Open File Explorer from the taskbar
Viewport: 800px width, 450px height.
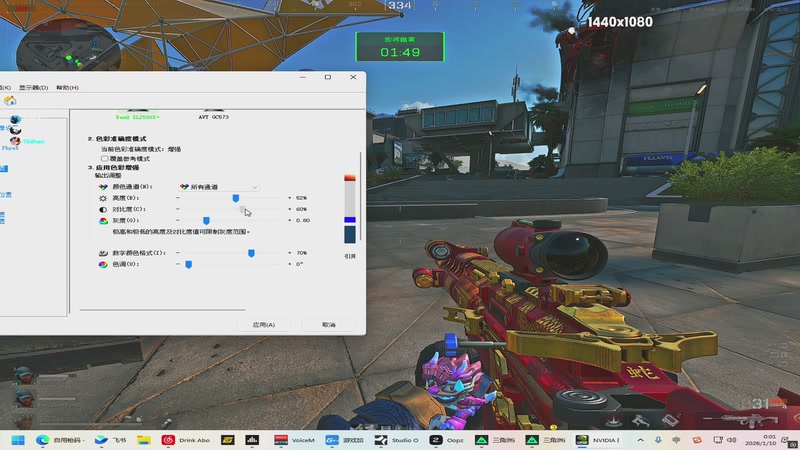click(x=143, y=440)
